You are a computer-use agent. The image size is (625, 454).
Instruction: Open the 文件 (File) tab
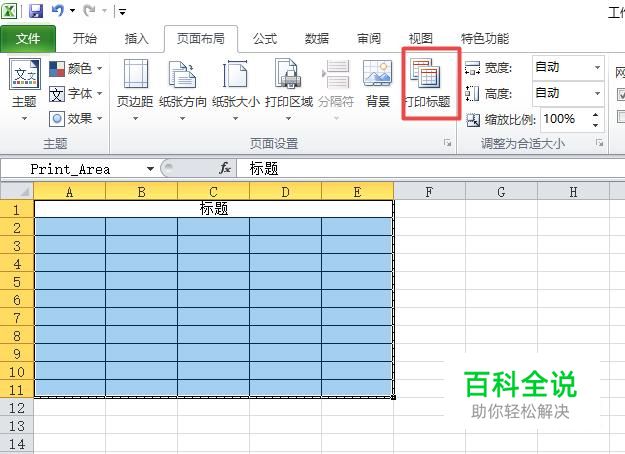pyautogui.click(x=28, y=39)
